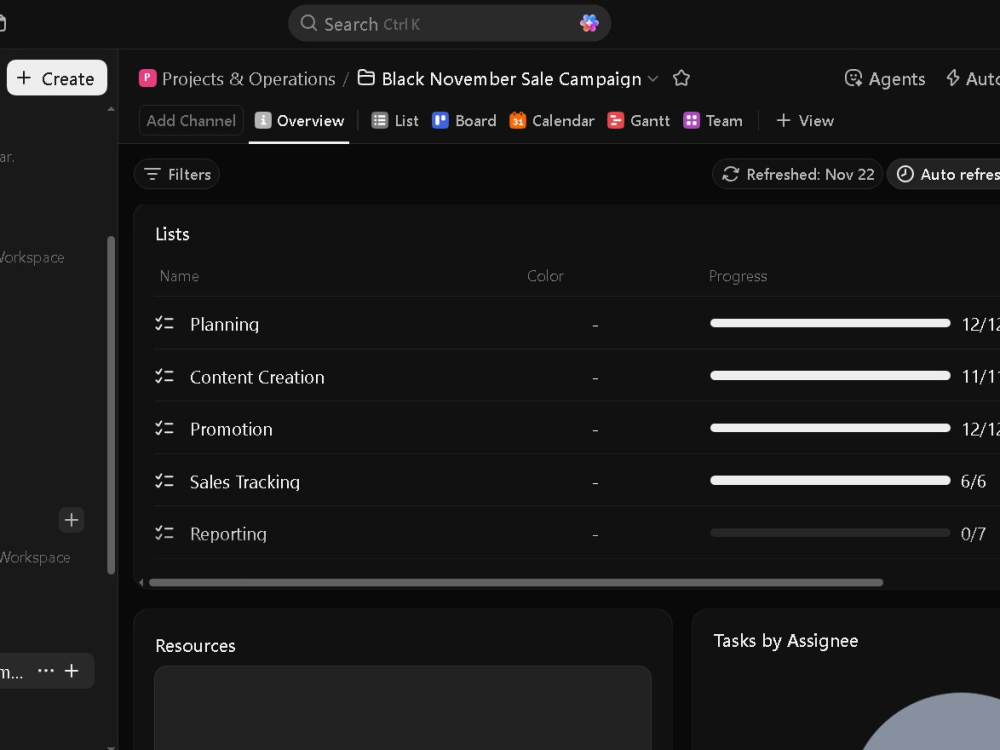This screenshot has height=750, width=1000.
Task: Click the Agents button
Action: 885,78
